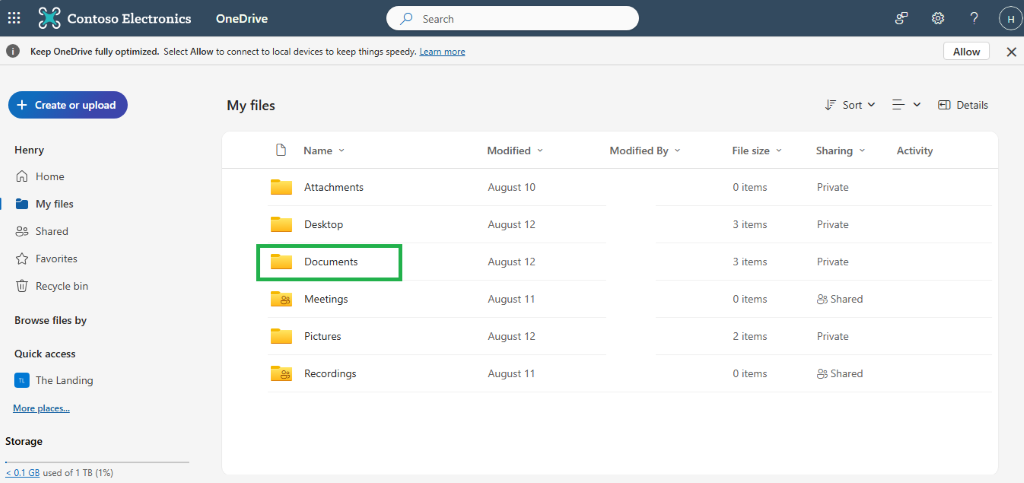The width and height of the screenshot is (1024, 483).
Task: Open the app launcher waffle icon
Action: tap(14, 18)
